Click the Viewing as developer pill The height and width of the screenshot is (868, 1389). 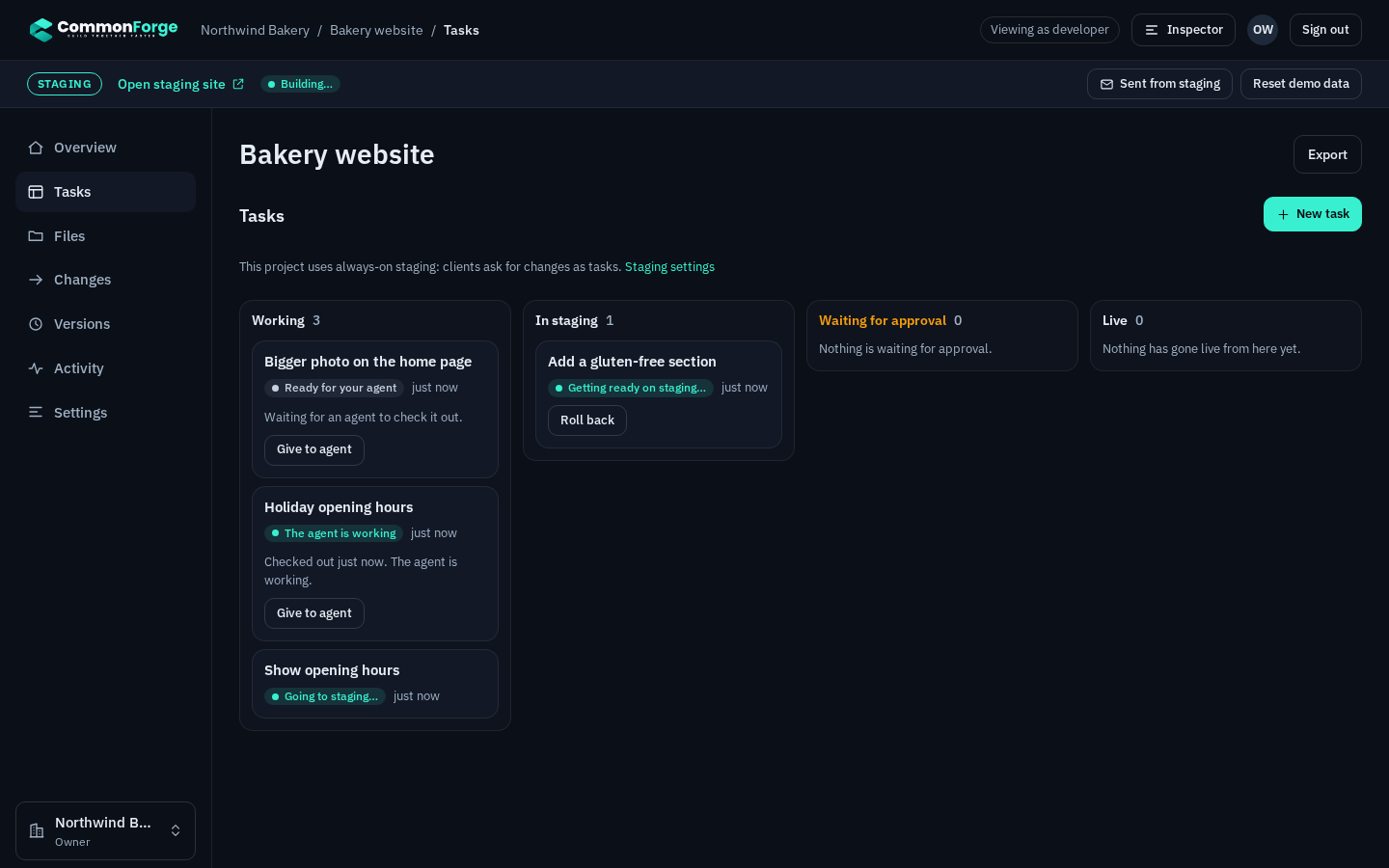[1049, 30]
